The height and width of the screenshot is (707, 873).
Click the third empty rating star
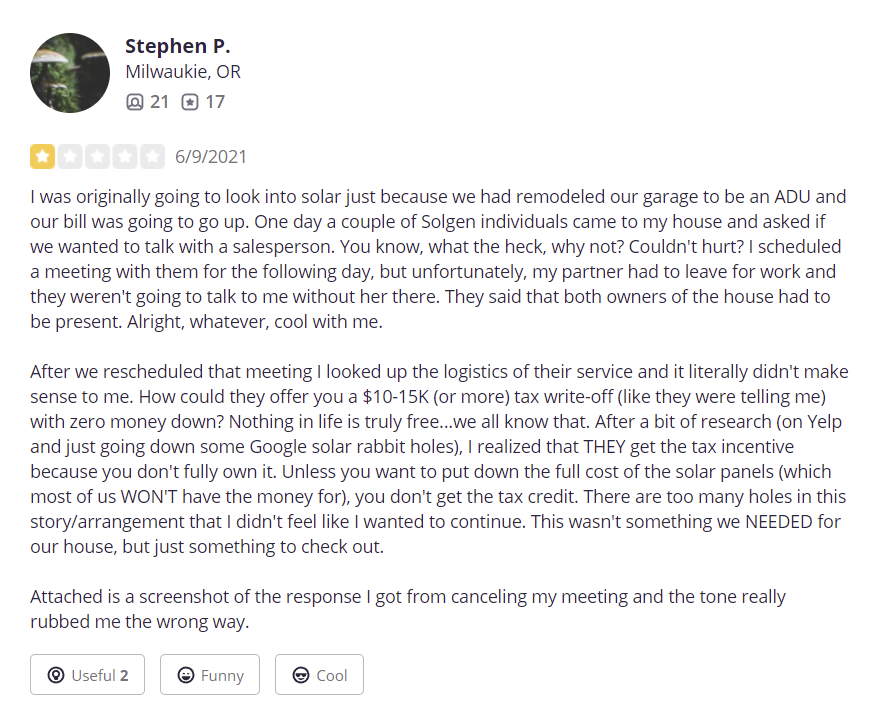(97, 156)
